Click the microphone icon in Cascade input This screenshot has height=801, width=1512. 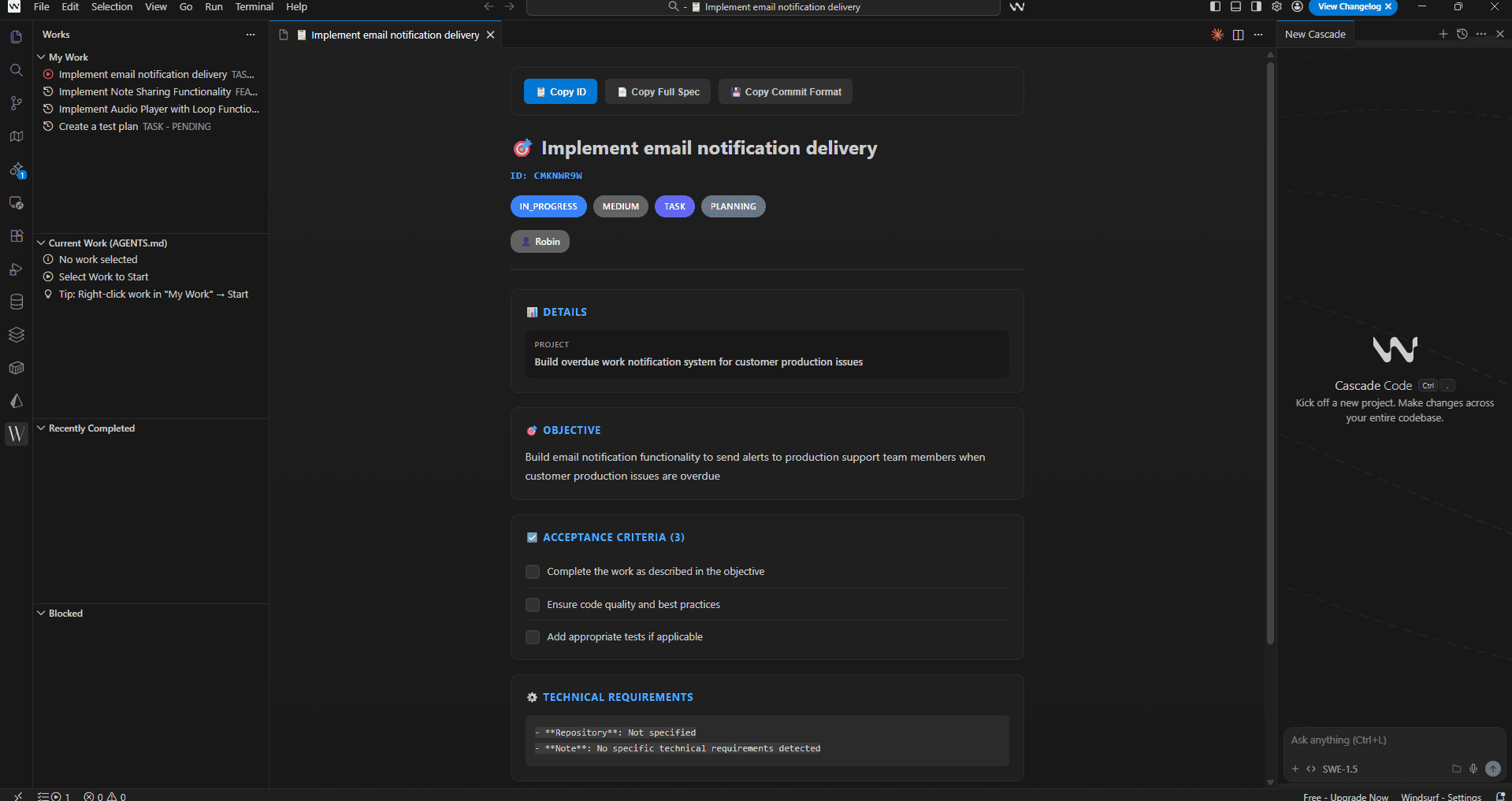pos(1473,769)
